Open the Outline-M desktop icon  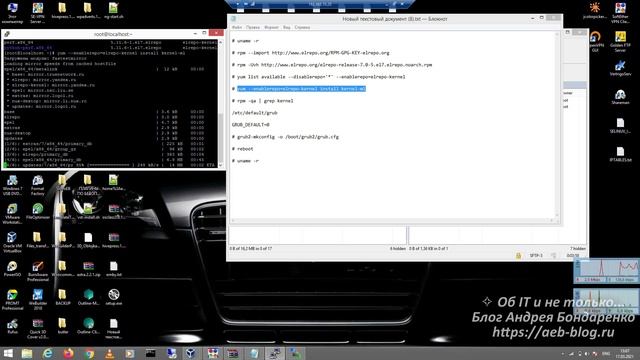(88, 298)
